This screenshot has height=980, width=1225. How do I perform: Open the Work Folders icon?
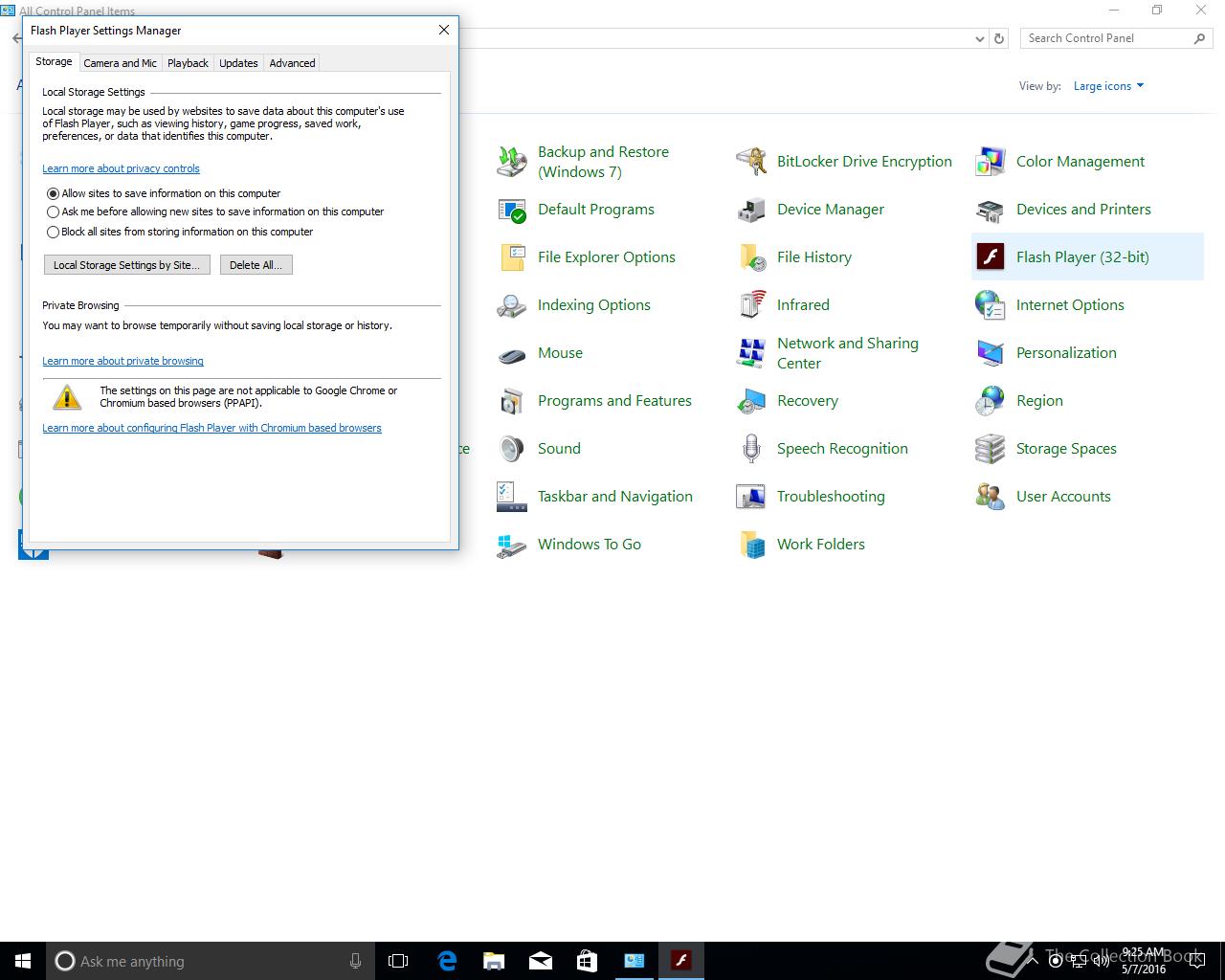tap(751, 545)
